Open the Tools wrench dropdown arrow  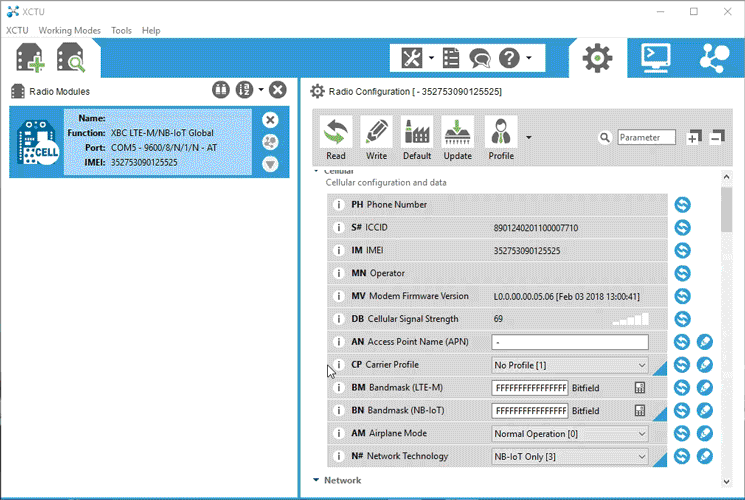[x=431, y=58]
